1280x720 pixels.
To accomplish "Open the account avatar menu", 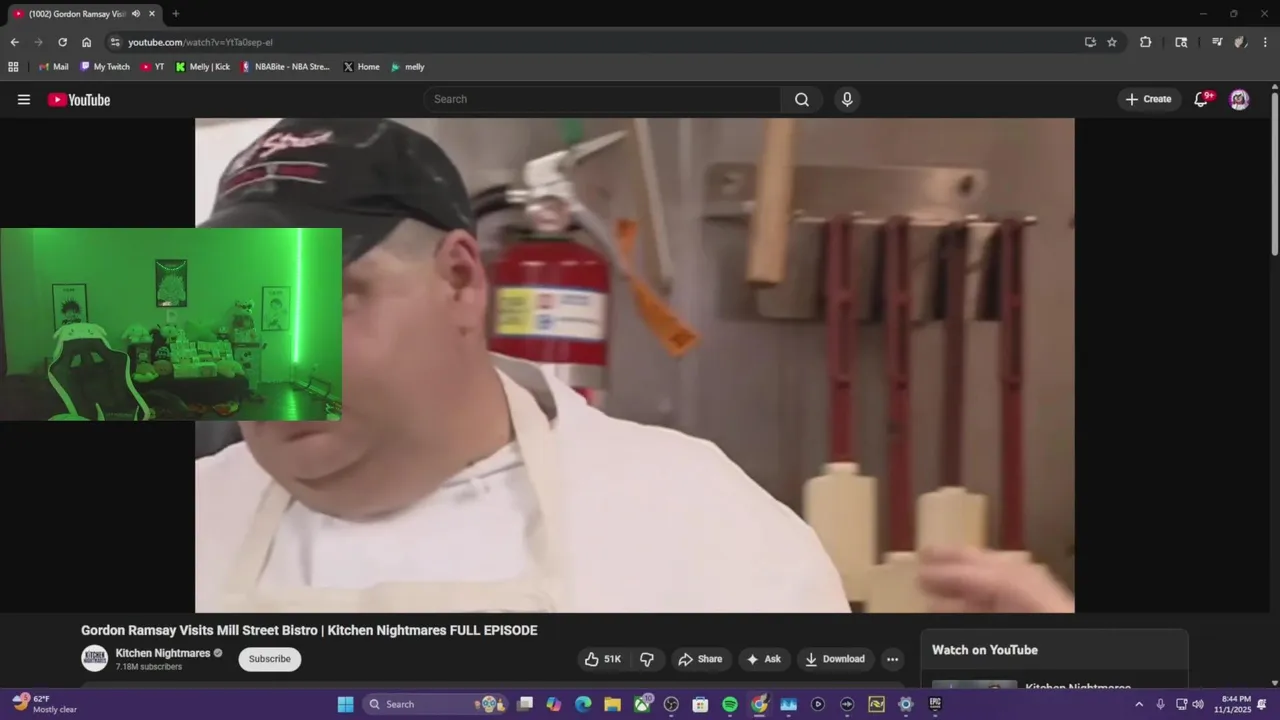I will pos(1239,99).
